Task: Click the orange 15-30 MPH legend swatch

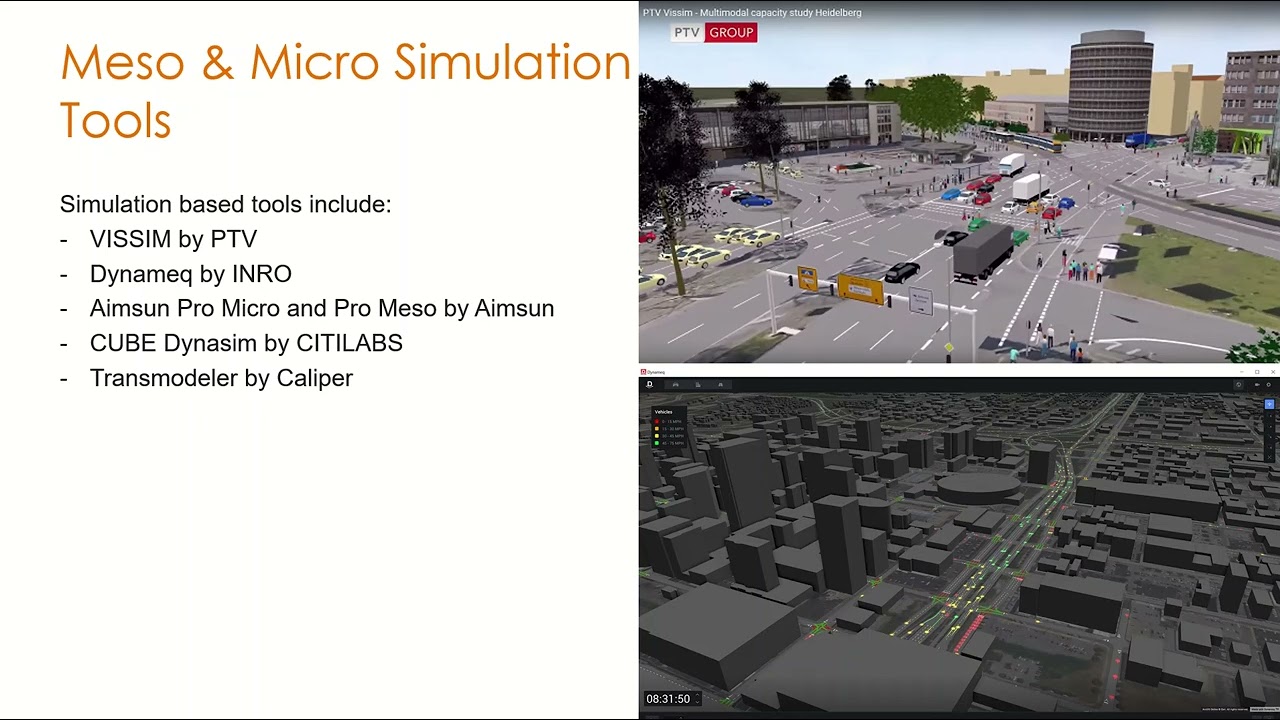Action: (x=657, y=429)
